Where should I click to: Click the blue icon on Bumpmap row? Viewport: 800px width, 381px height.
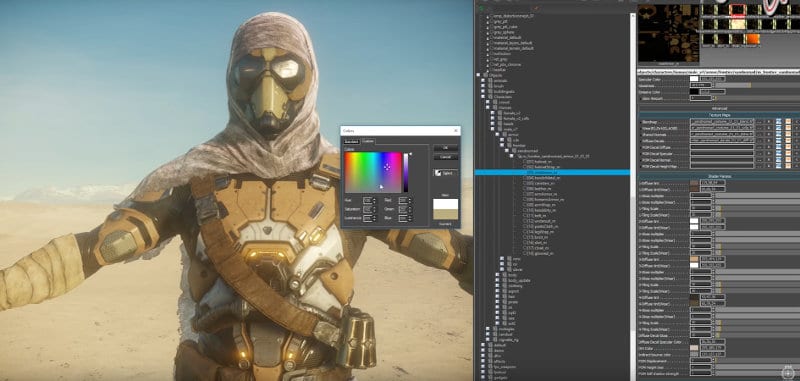[x=779, y=122]
